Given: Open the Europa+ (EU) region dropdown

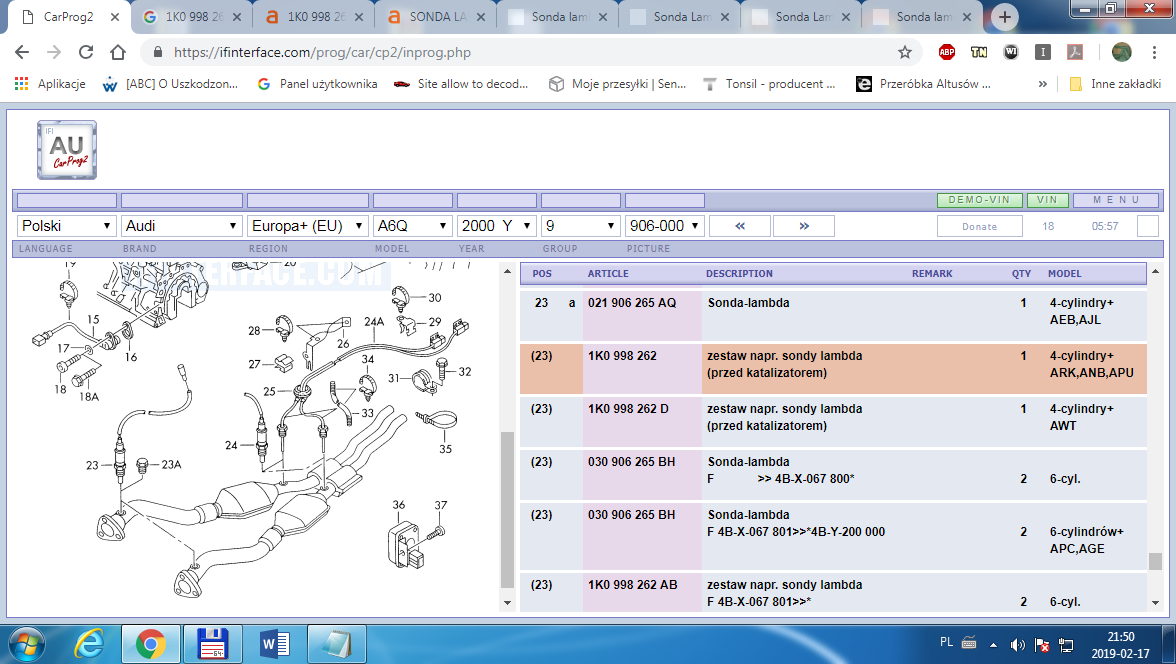Looking at the screenshot, I should [308, 226].
